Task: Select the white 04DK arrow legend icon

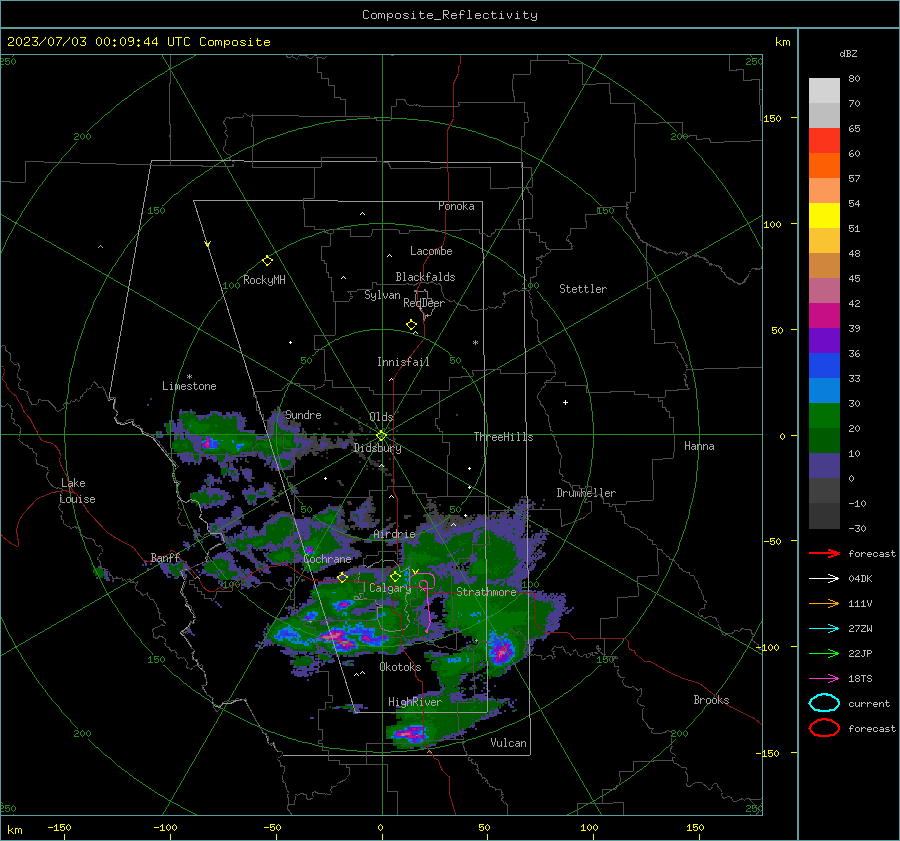Action: (824, 579)
